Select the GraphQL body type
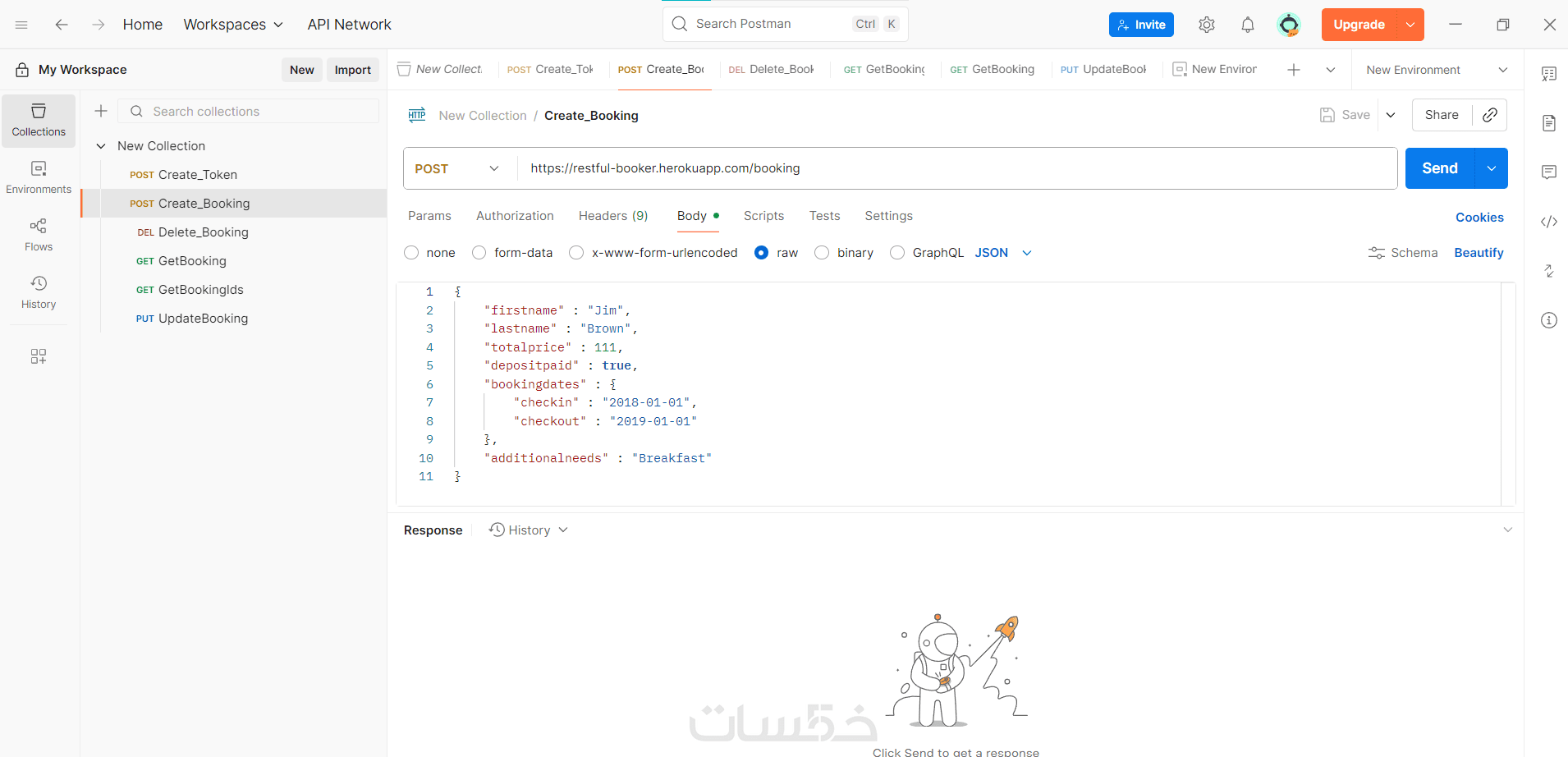Viewport: 1568px width, 757px height. (897, 253)
